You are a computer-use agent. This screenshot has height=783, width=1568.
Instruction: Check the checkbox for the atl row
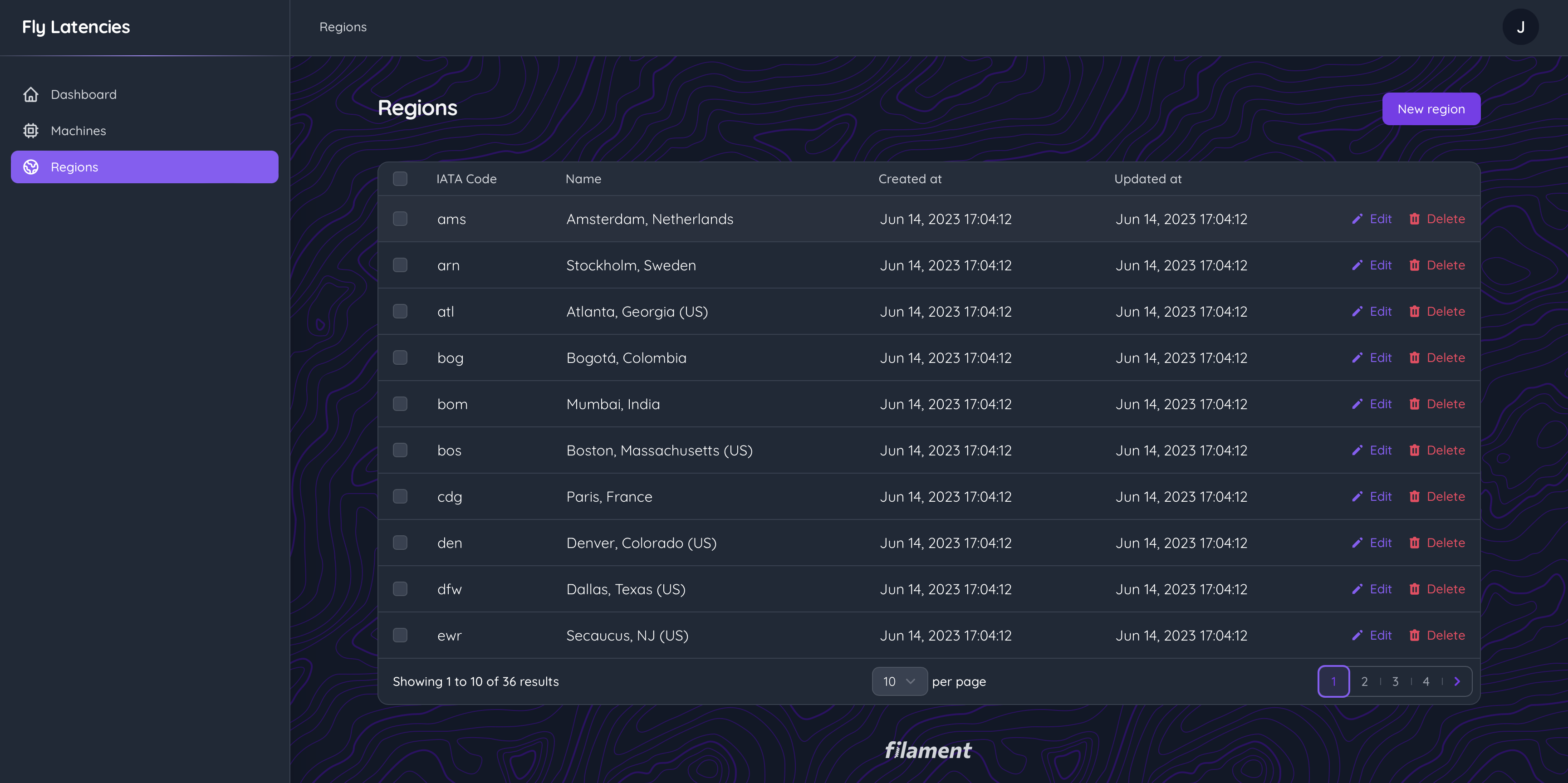[400, 312]
